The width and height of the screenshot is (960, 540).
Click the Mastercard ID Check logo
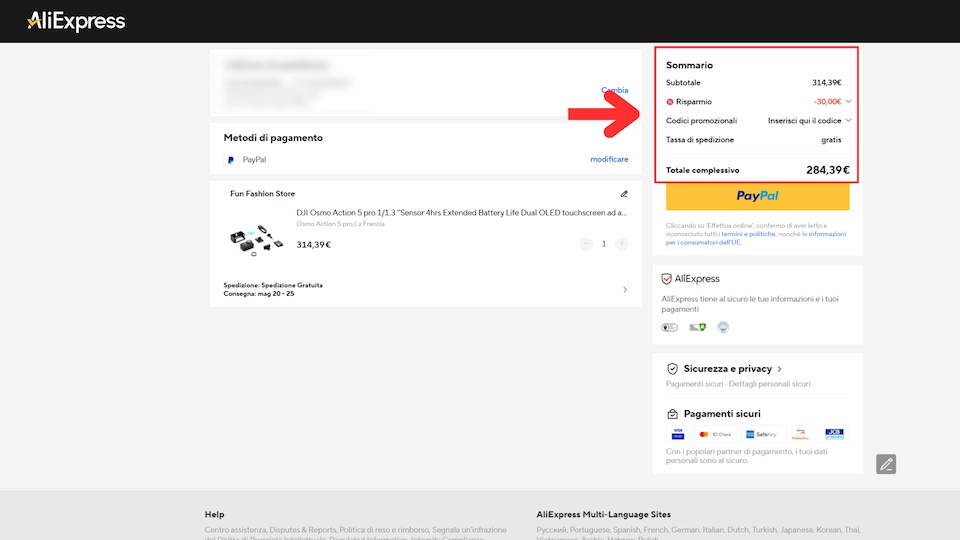pos(716,434)
